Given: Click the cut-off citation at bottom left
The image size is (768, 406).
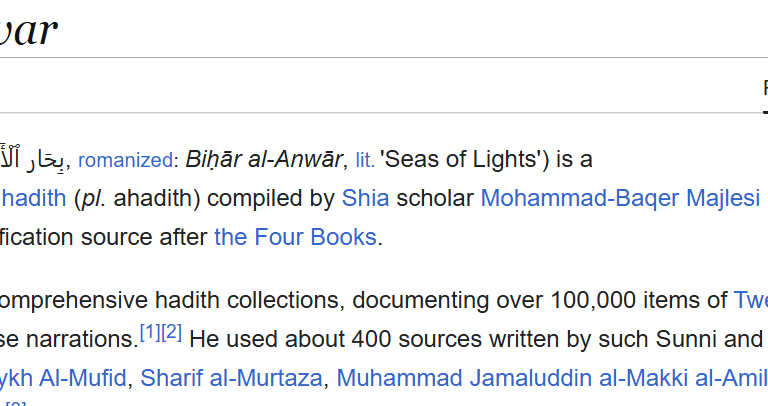Looking at the screenshot, I should point(15,404).
